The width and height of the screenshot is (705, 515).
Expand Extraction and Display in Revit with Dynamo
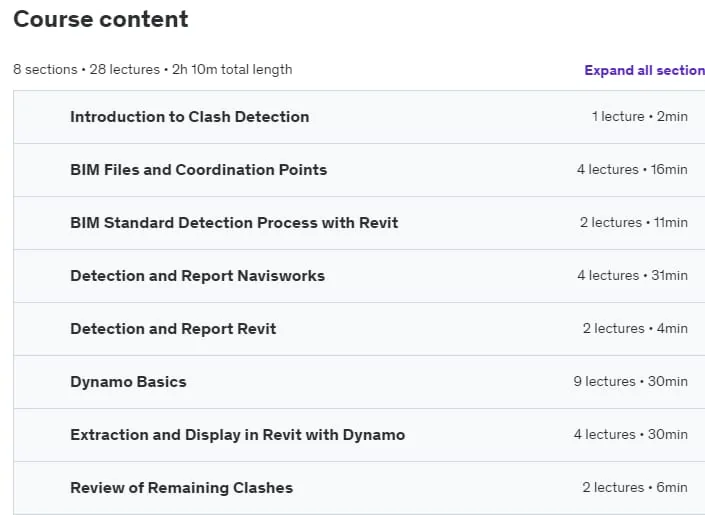[359, 435]
